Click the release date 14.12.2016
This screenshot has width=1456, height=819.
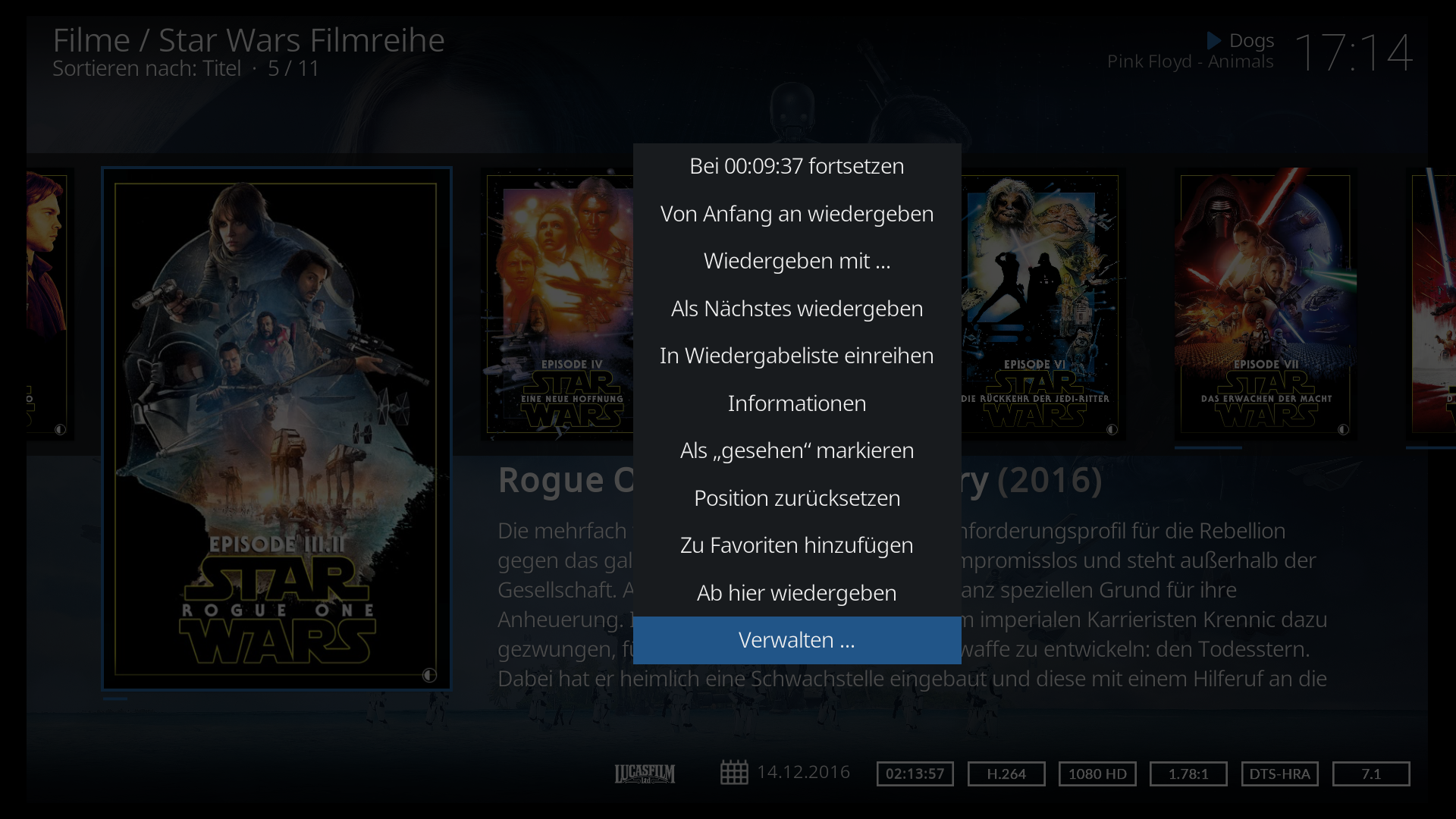point(804,772)
